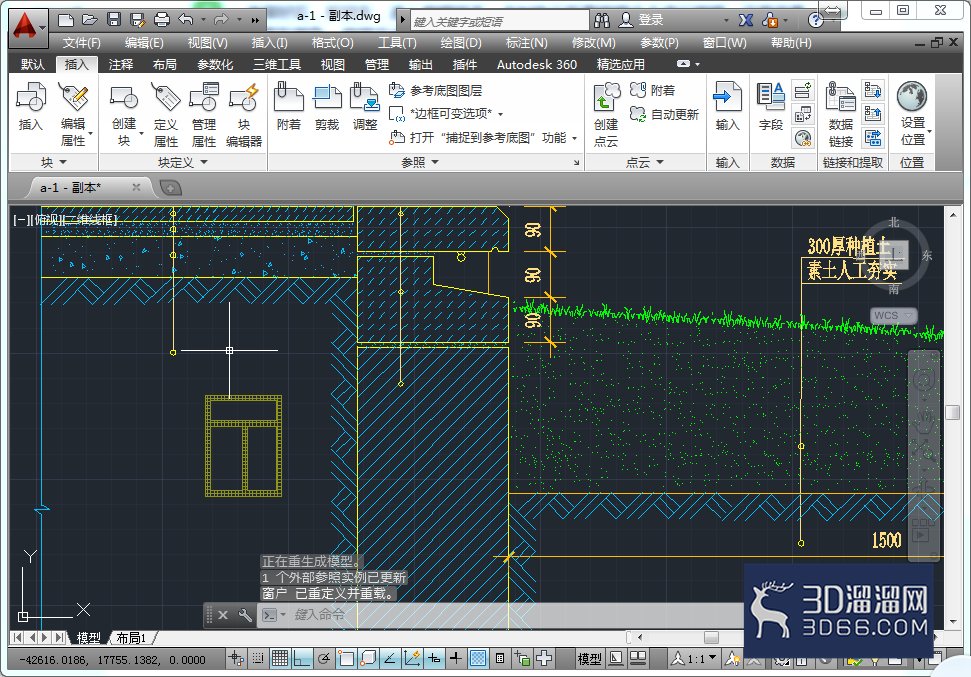This screenshot has width=971, height=677.
Task: Click the keyword search input field
Action: (499, 21)
